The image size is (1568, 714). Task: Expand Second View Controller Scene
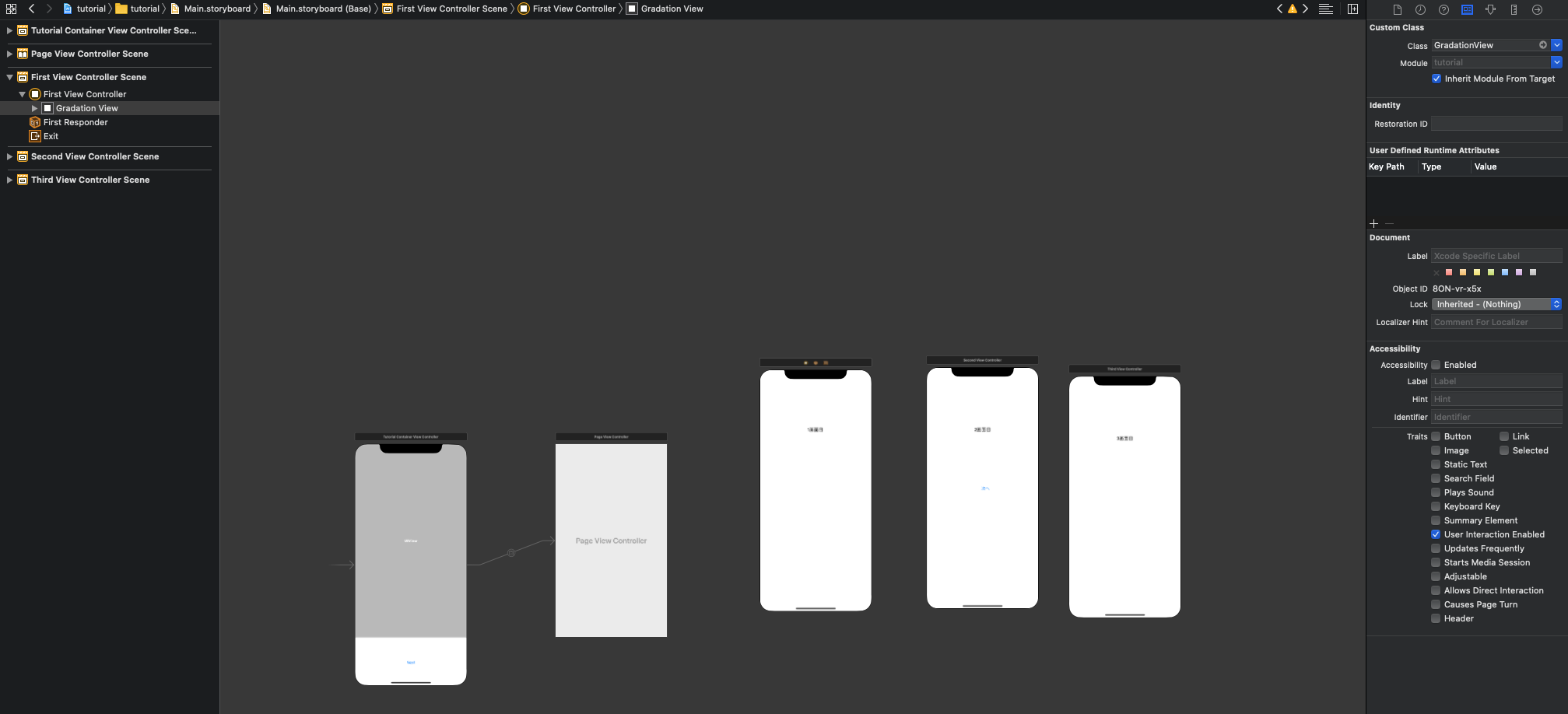click(9, 156)
